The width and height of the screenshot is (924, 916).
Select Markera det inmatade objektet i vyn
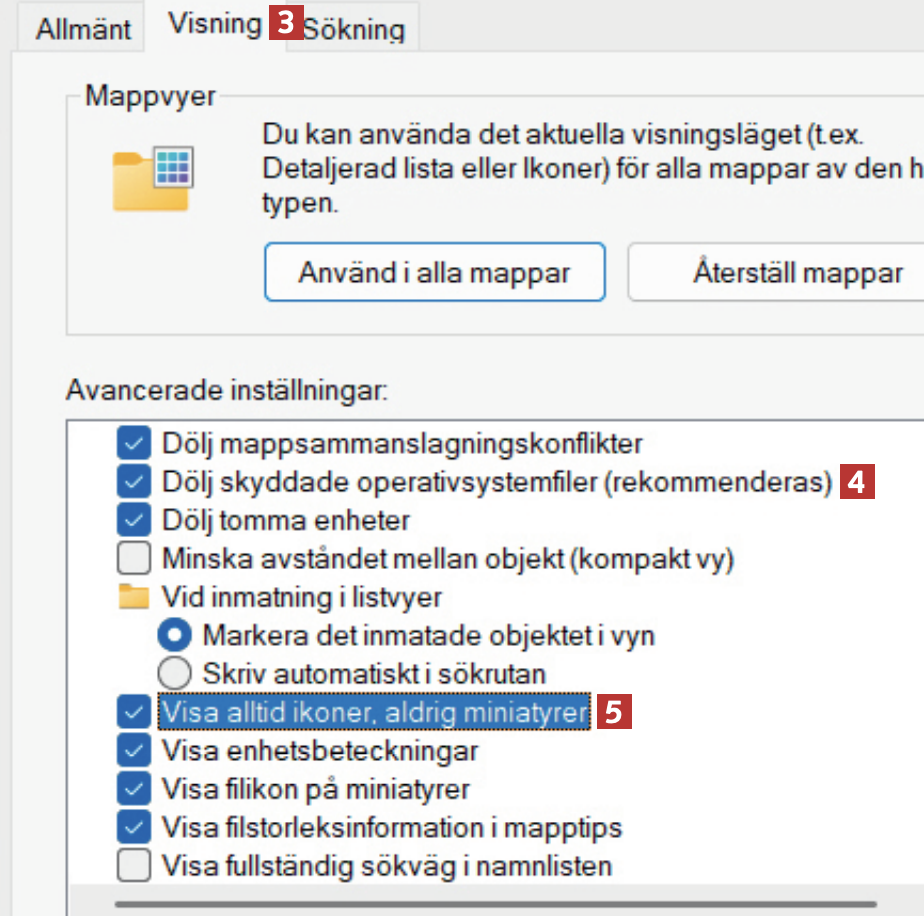175,635
